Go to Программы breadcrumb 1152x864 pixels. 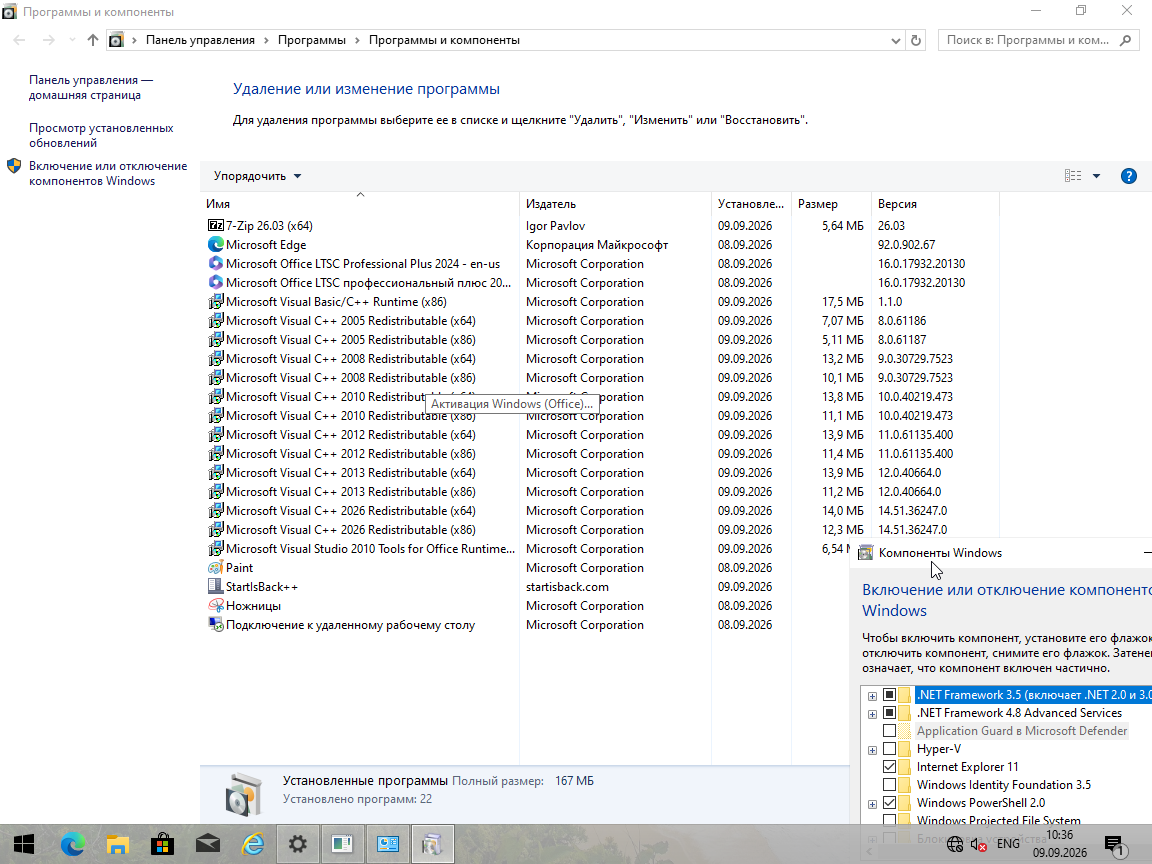click(312, 40)
